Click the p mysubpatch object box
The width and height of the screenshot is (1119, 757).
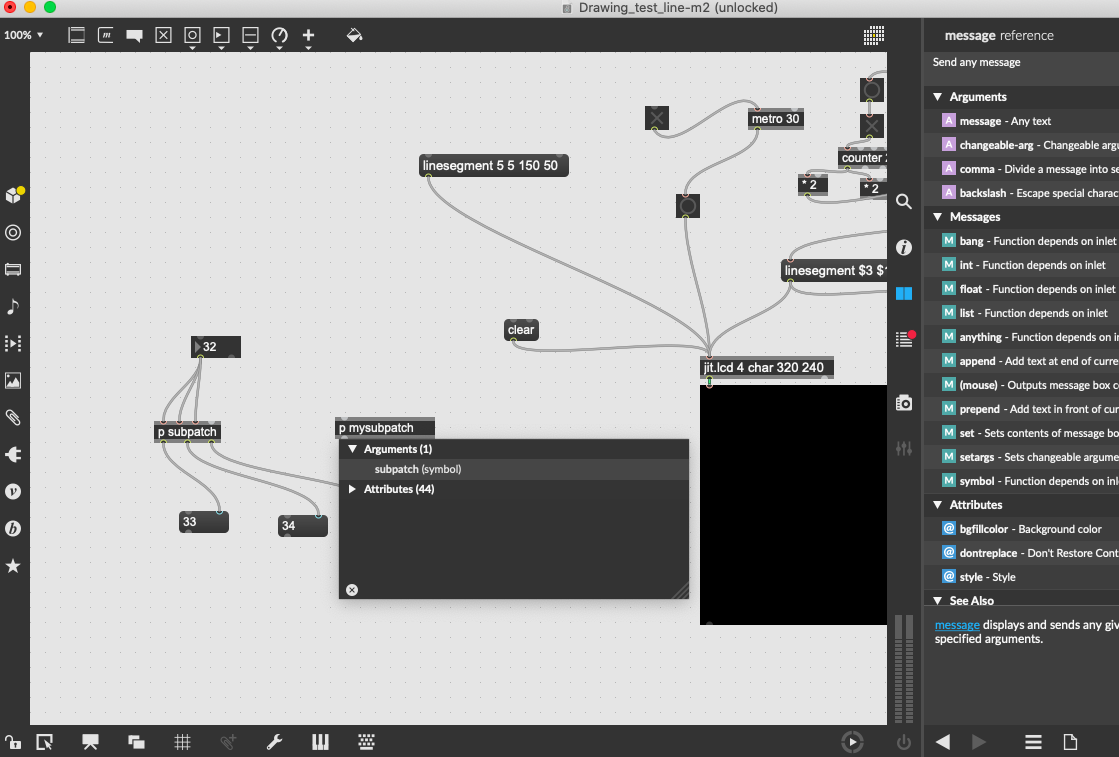coord(385,428)
